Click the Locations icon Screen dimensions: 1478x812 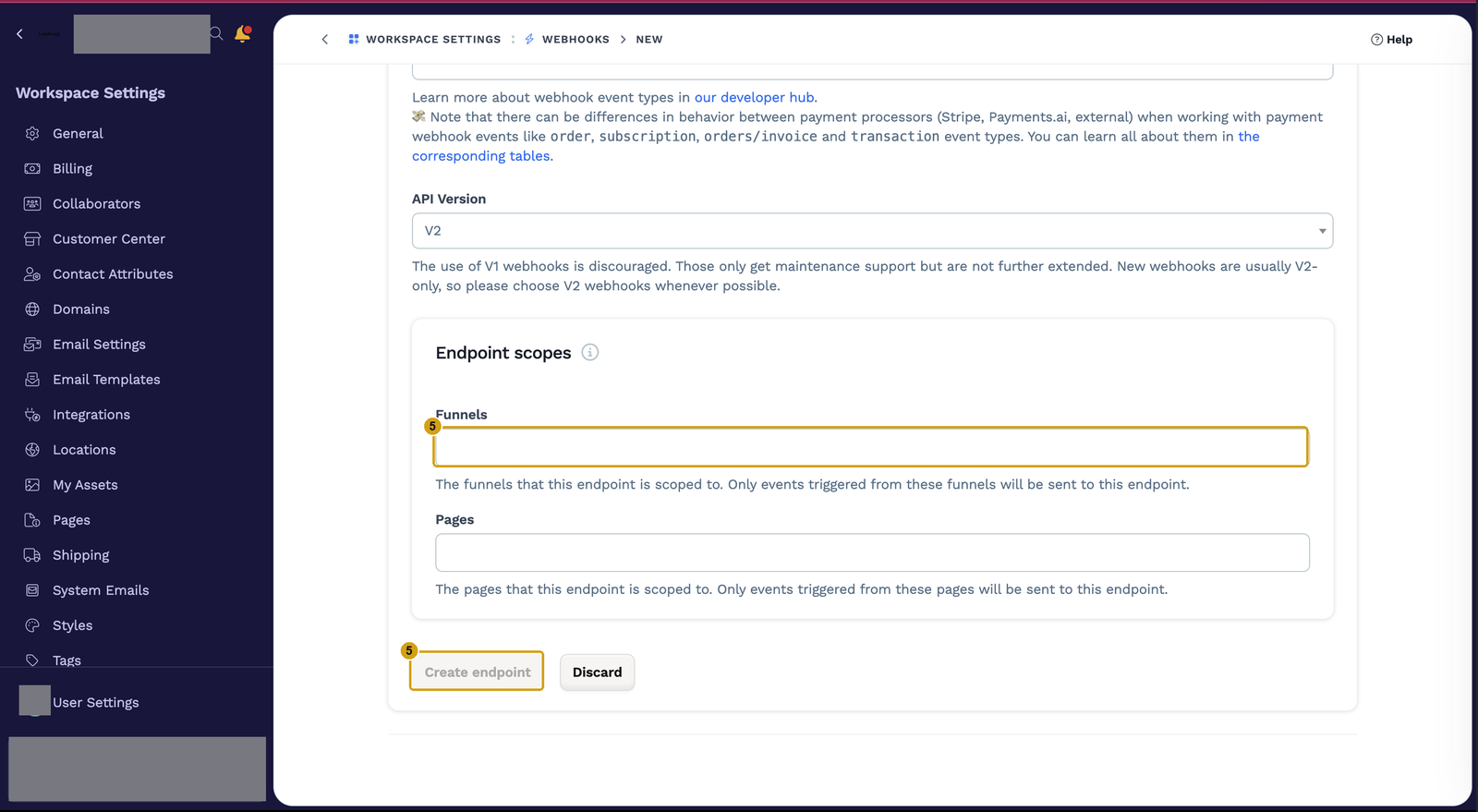pos(32,449)
